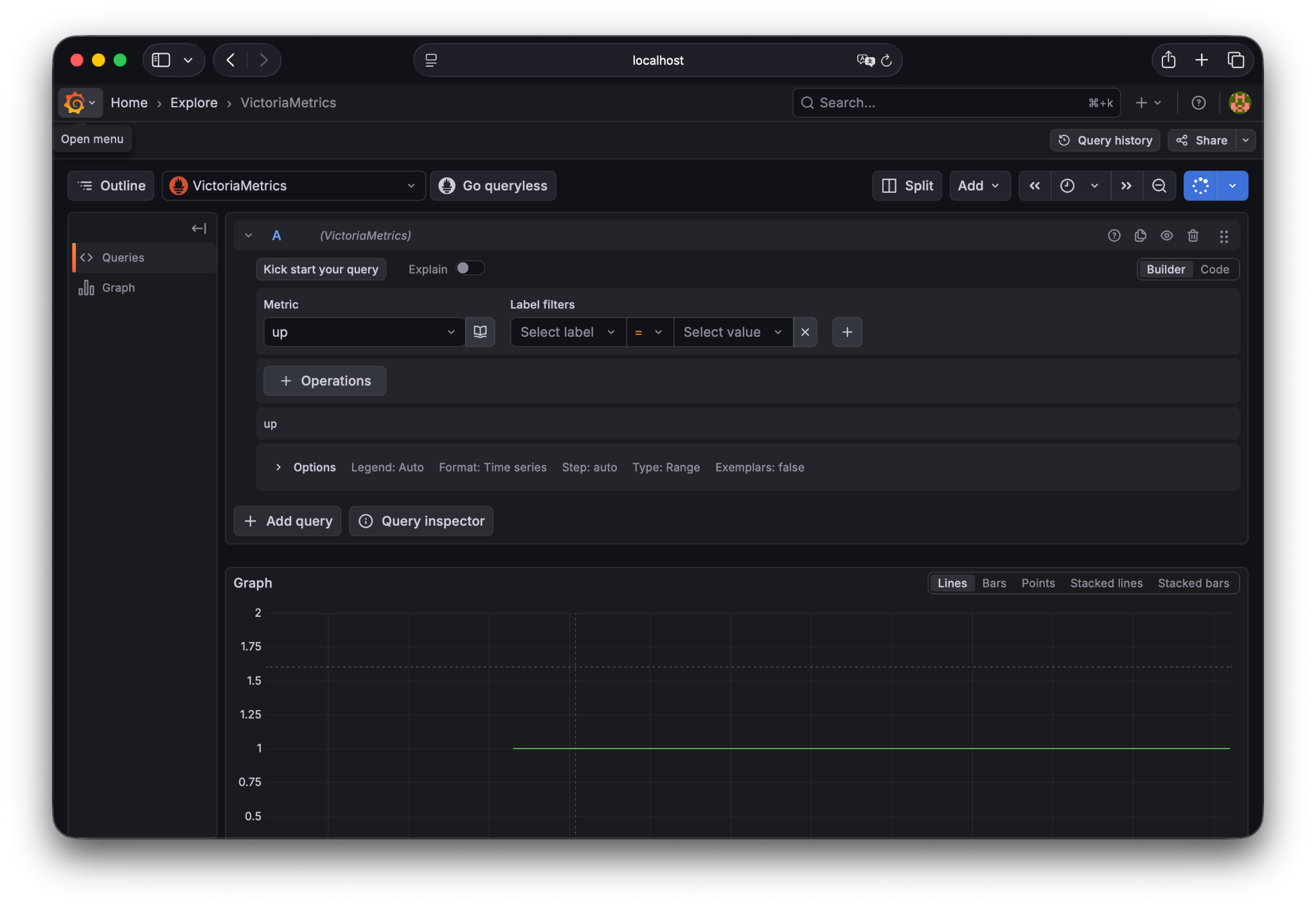
Task: Open Safari share icon
Action: click(1168, 60)
